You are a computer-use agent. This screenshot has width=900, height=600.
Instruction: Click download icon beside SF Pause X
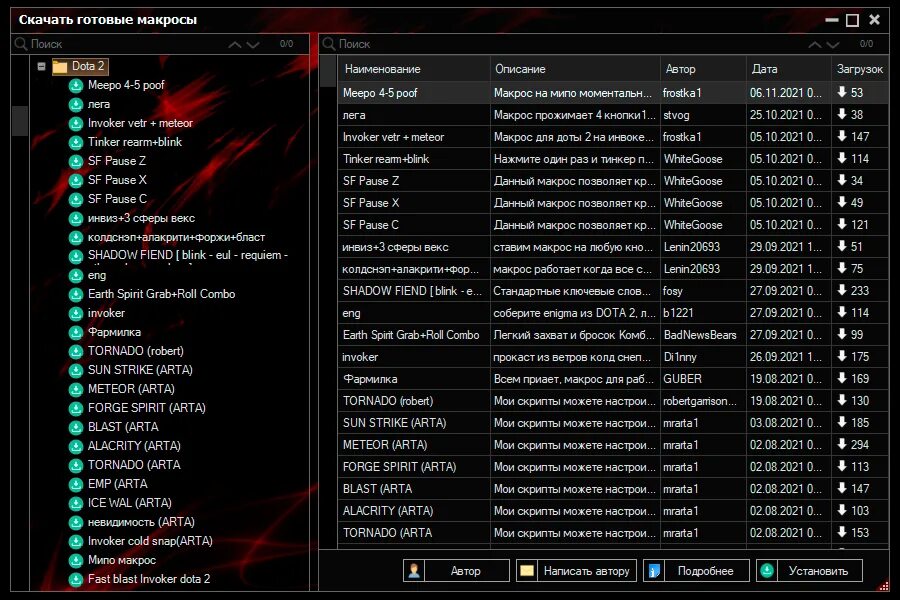76,180
